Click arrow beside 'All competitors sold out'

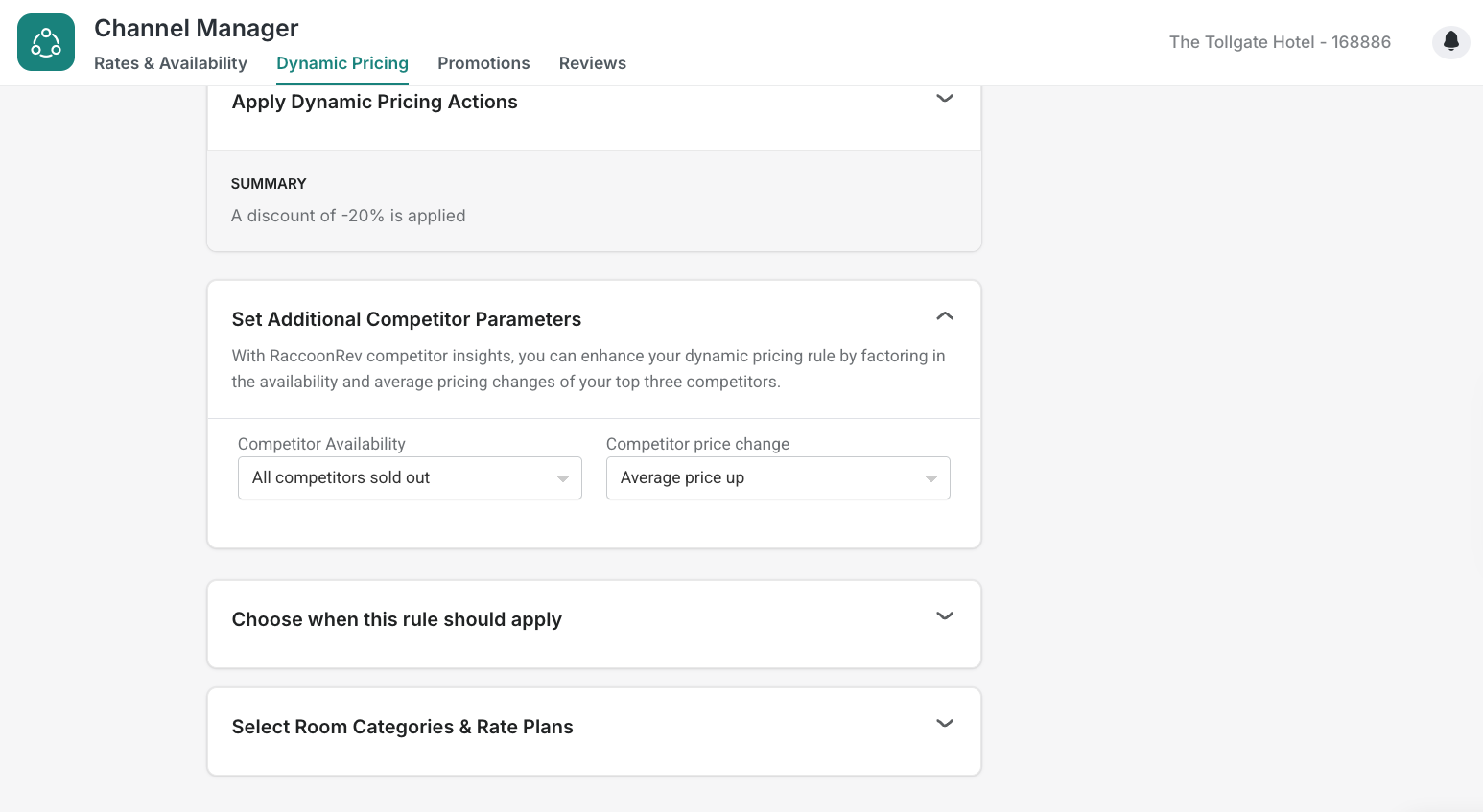coord(563,479)
